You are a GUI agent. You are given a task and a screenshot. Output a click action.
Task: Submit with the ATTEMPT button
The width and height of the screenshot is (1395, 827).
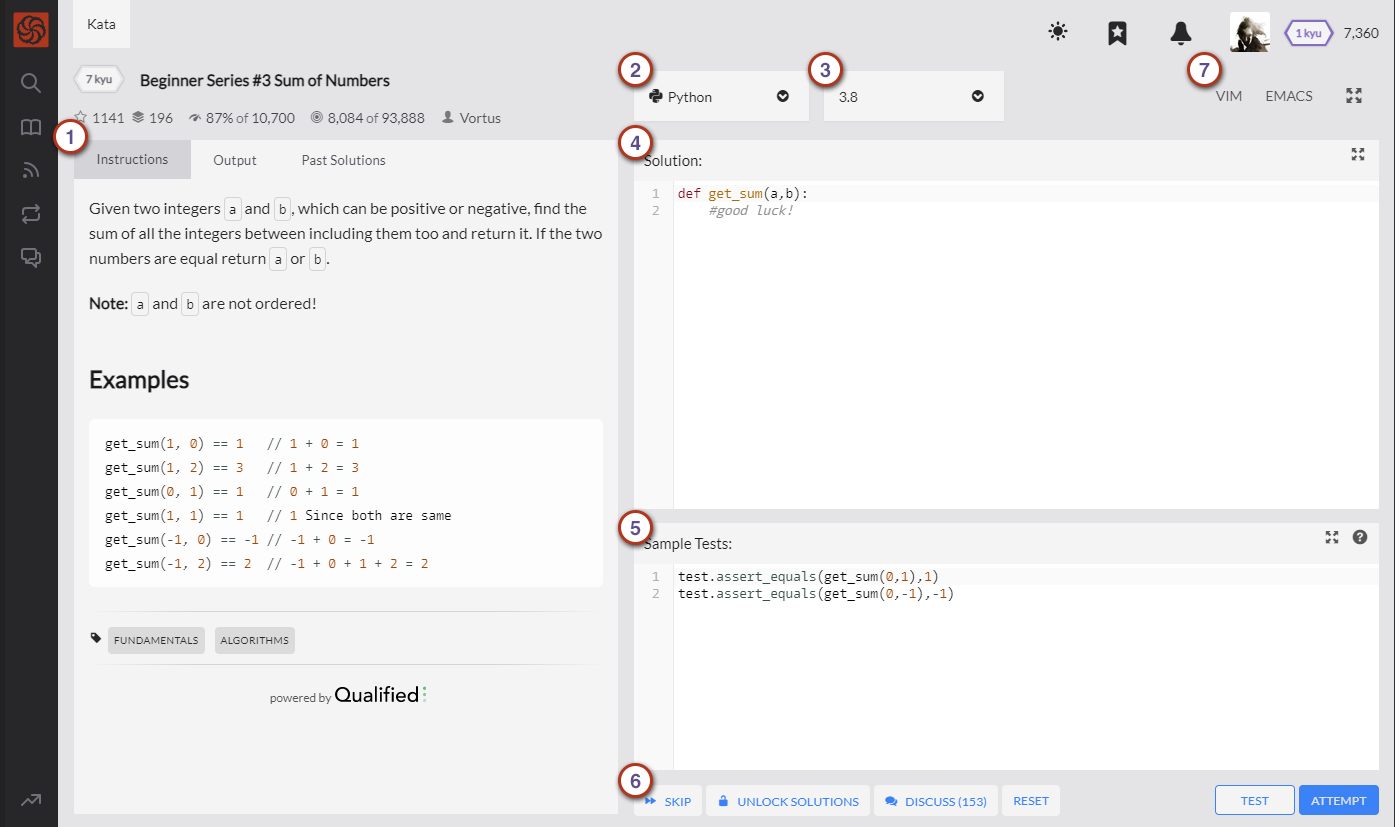(x=1339, y=801)
